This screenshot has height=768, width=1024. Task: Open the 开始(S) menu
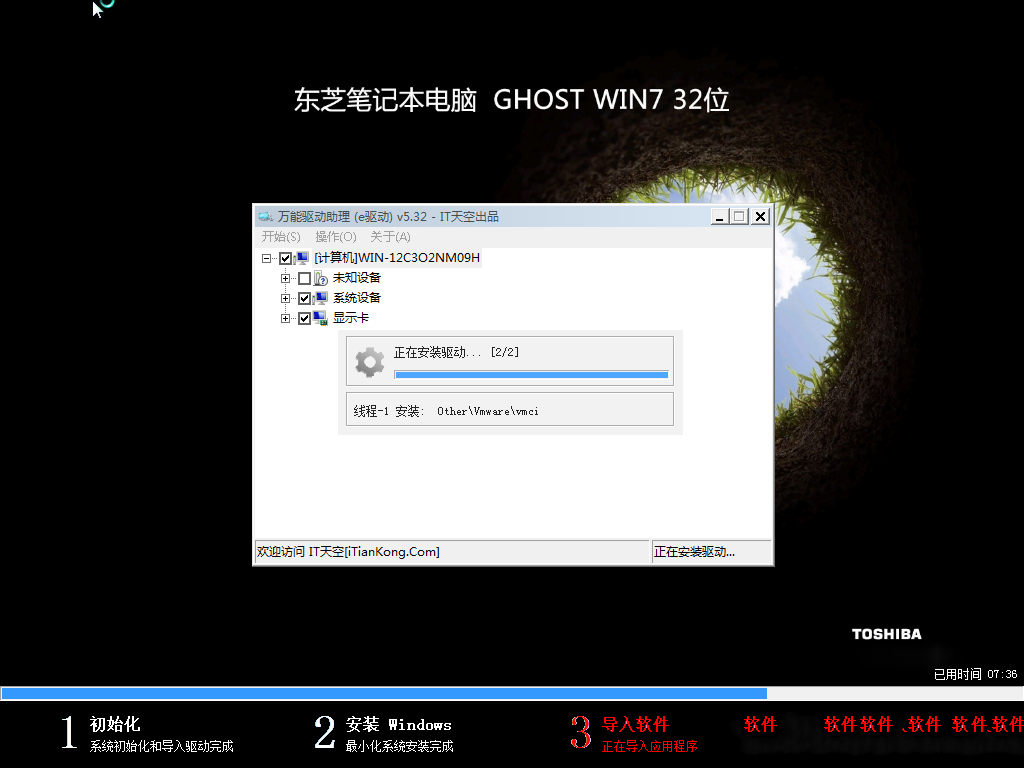click(280, 237)
